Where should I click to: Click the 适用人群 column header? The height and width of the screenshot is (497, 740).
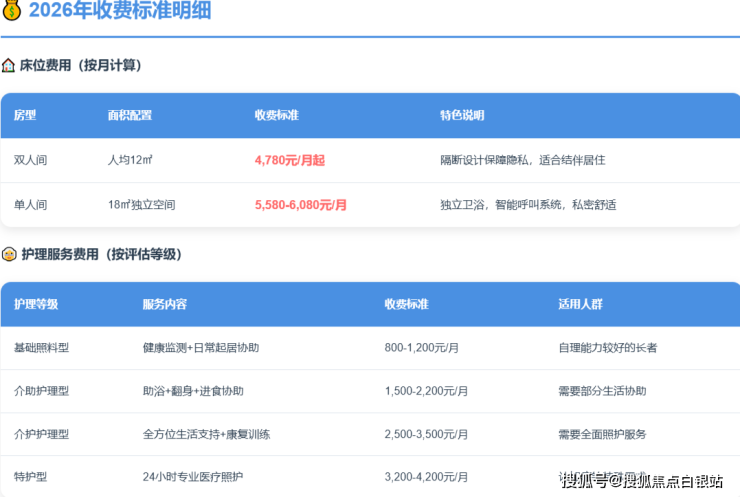(580, 304)
